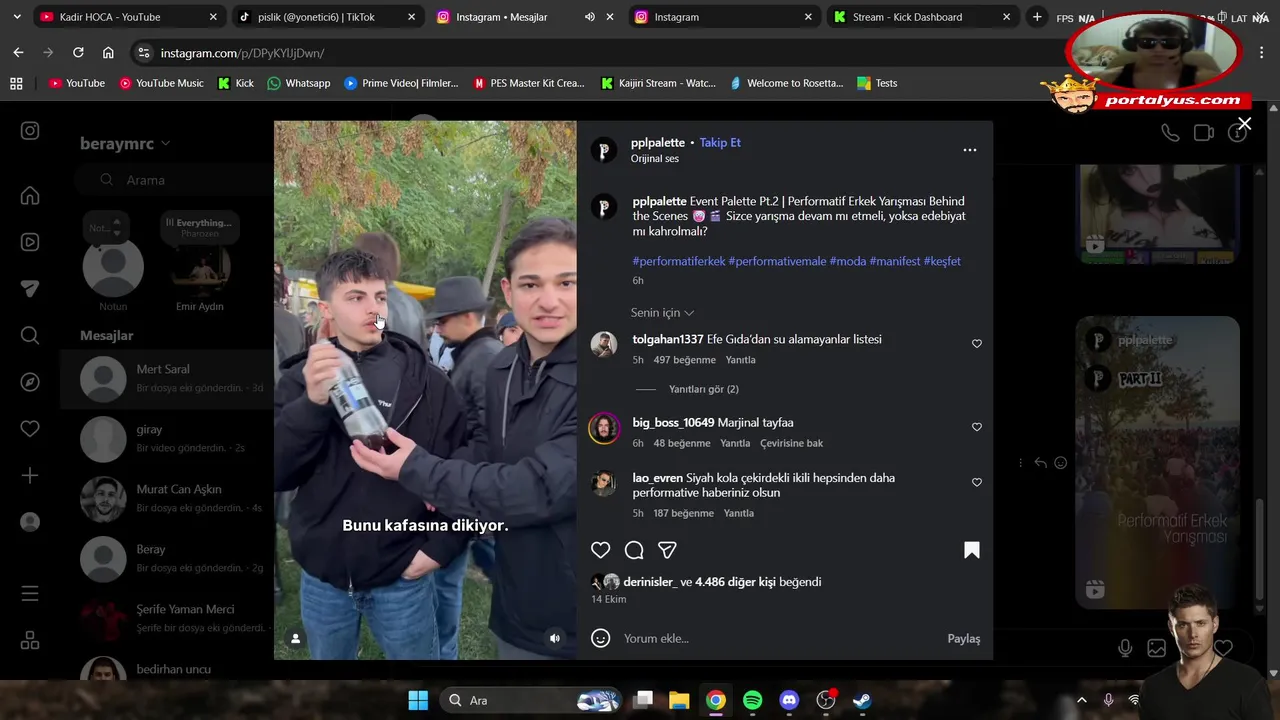Open Spotify from the taskbar
The width and height of the screenshot is (1280, 720).
(753, 701)
